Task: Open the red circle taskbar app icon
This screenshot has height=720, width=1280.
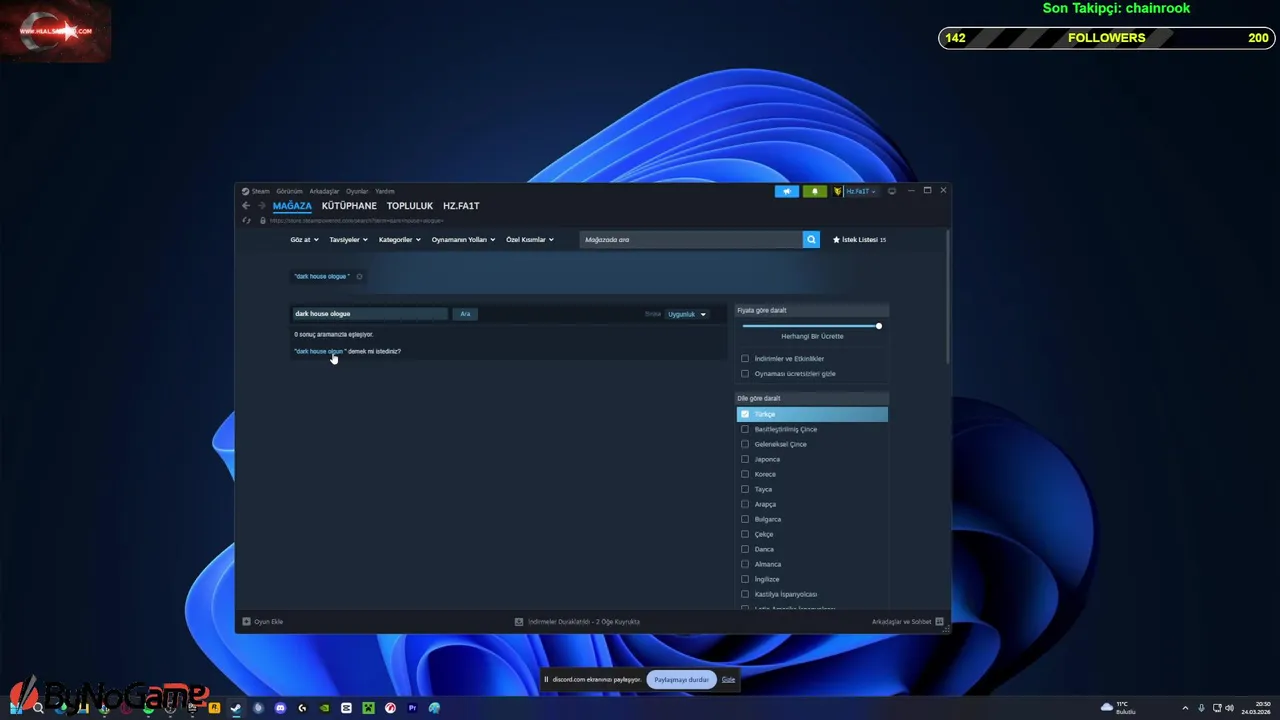Action: pos(390,708)
